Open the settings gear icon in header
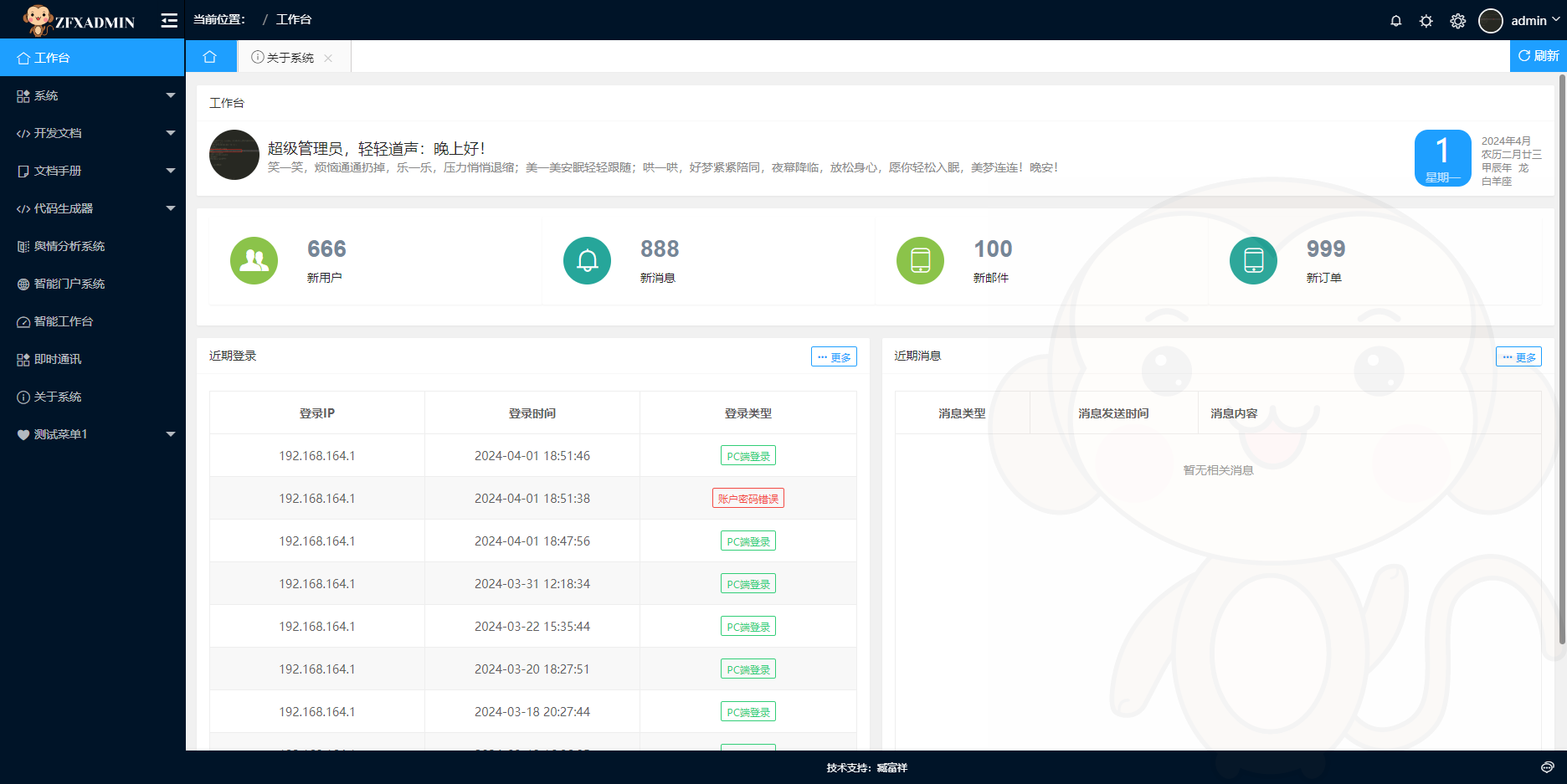 (x=1457, y=21)
